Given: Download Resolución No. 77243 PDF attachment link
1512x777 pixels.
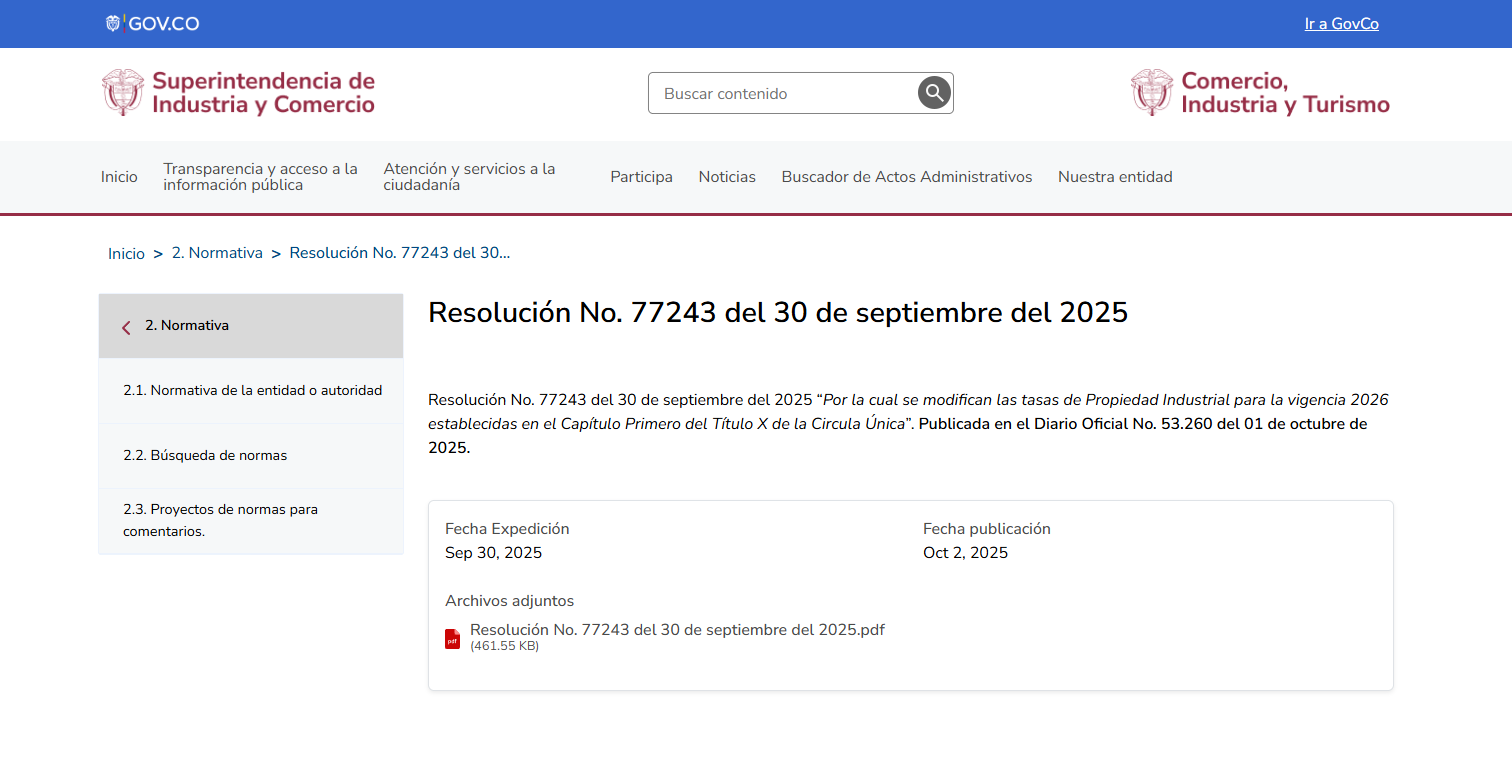Looking at the screenshot, I should [x=677, y=630].
